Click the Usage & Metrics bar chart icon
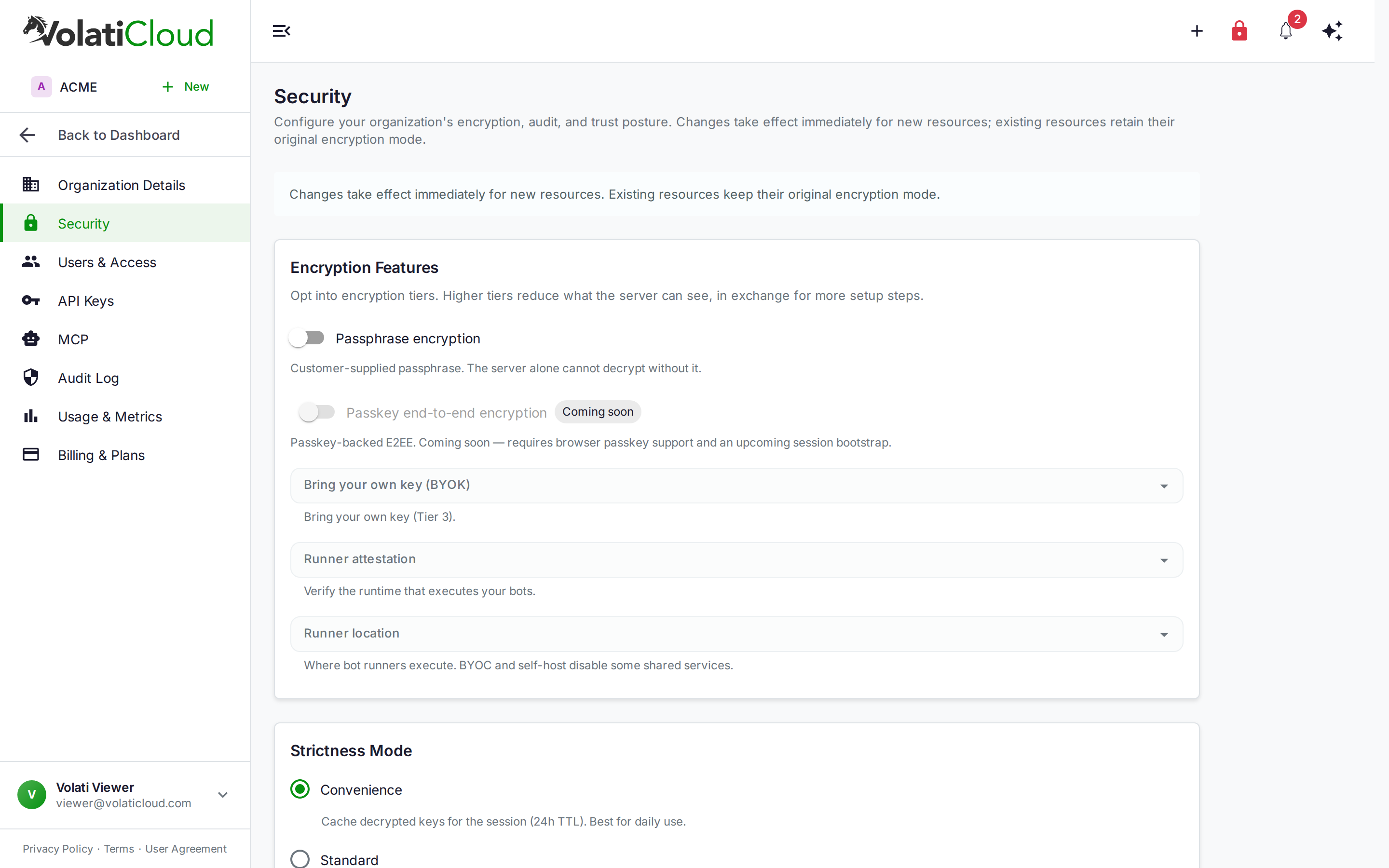Image resolution: width=1389 pixels, height=868 pixels. pos(31,416)
